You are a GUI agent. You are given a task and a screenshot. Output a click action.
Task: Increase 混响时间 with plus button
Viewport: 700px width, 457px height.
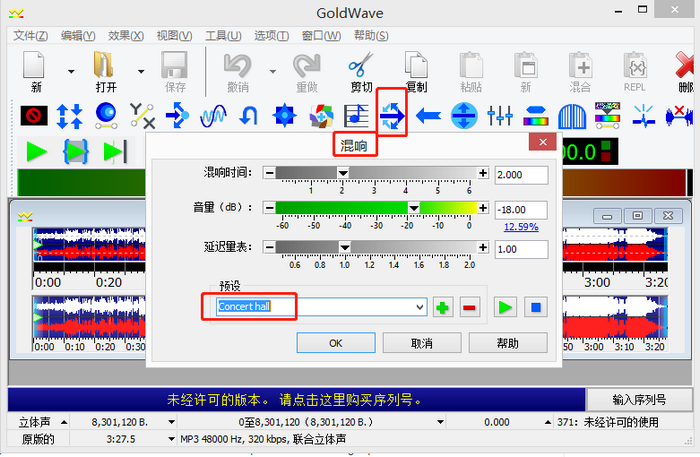[483, 173]
